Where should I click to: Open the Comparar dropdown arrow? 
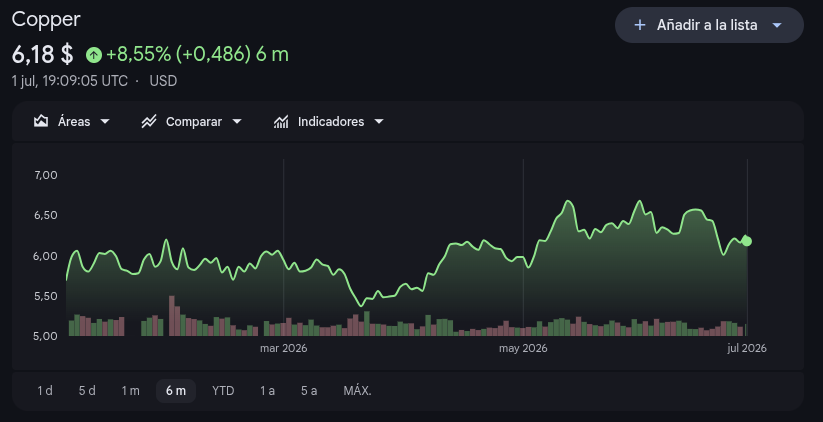pyautogui.click(x=237, y=121)
